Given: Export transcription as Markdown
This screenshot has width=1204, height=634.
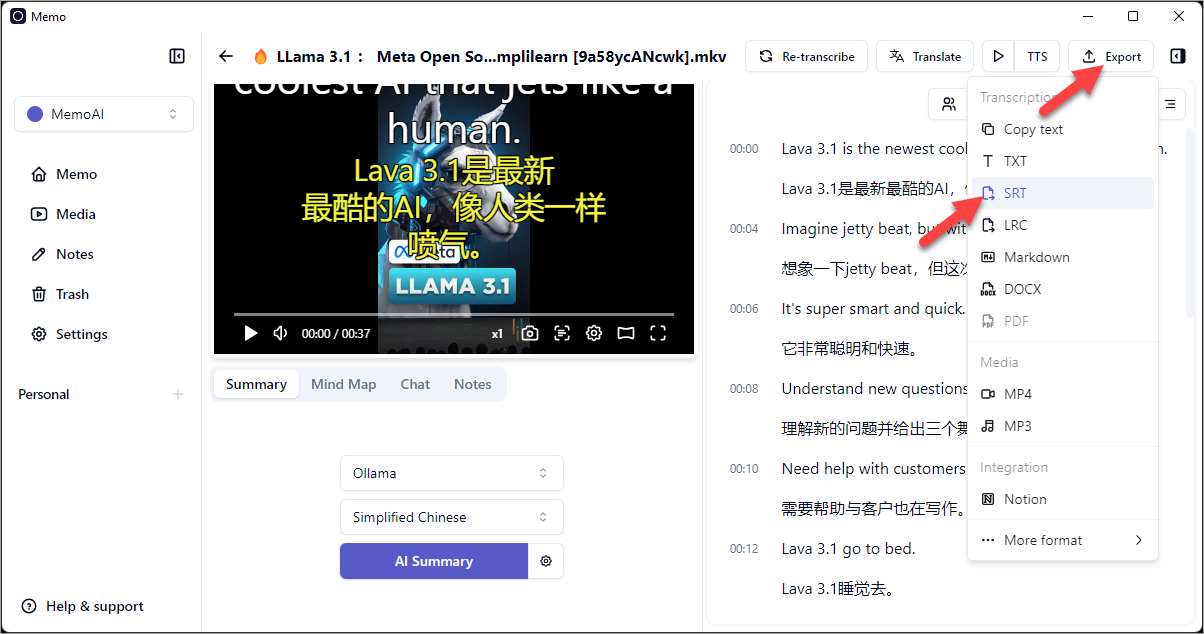Looking at the screenshot, I should [1061, 257].
